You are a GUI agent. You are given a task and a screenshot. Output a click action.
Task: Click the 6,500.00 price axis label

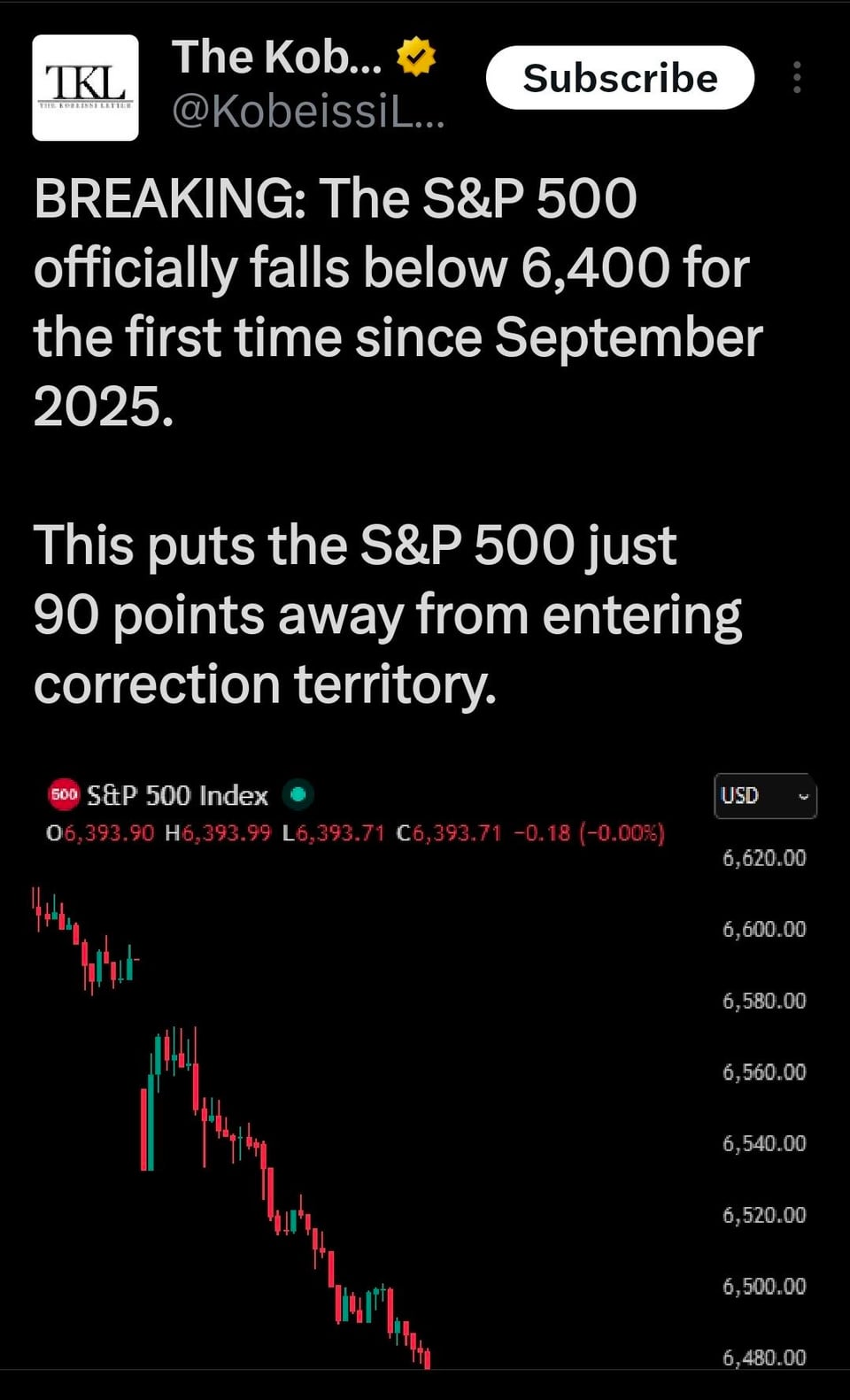(764, 1286)
